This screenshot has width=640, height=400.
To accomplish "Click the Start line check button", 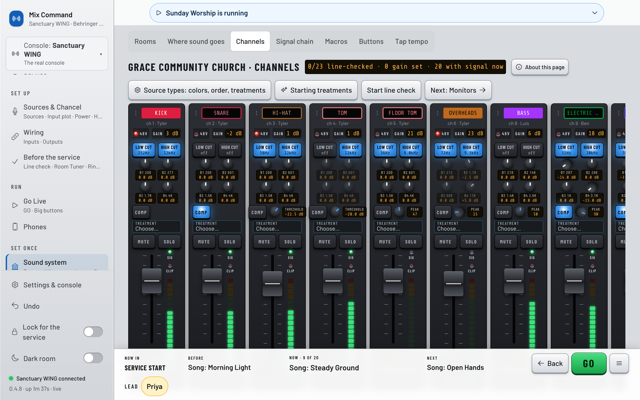I will [391, 90].
